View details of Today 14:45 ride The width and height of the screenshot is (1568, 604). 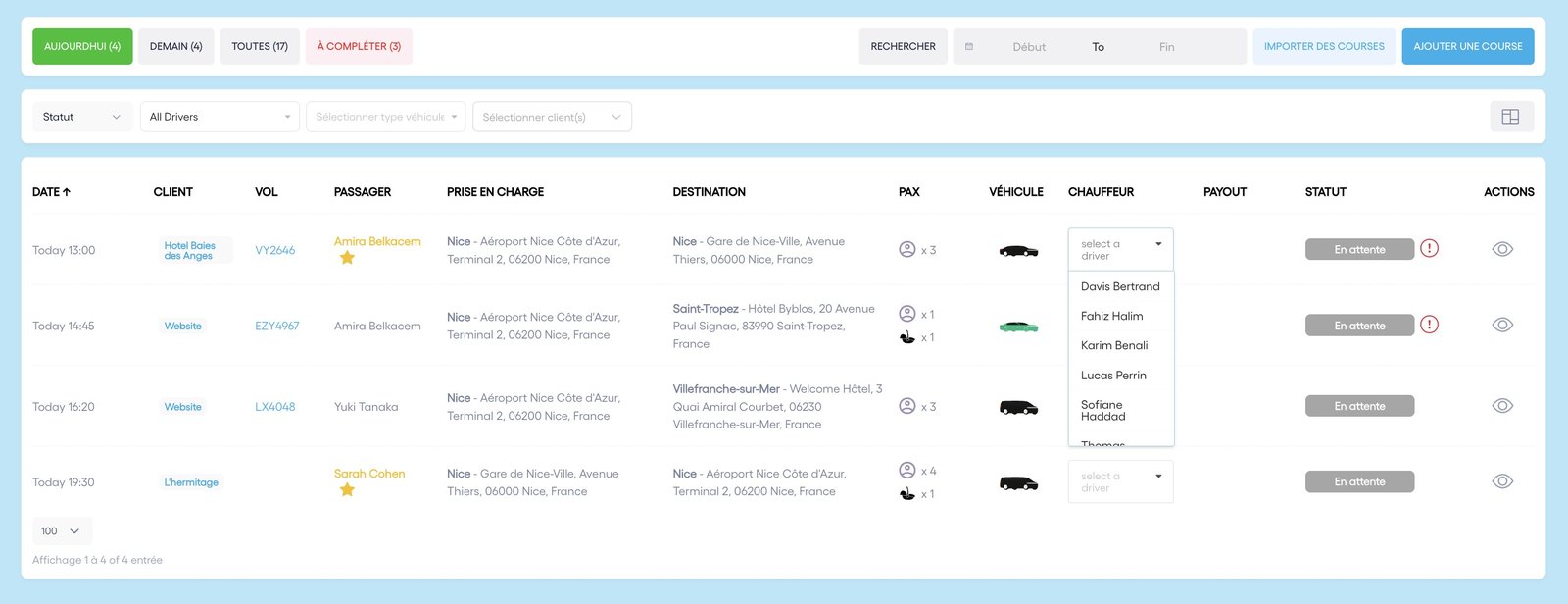point(1502,325)
